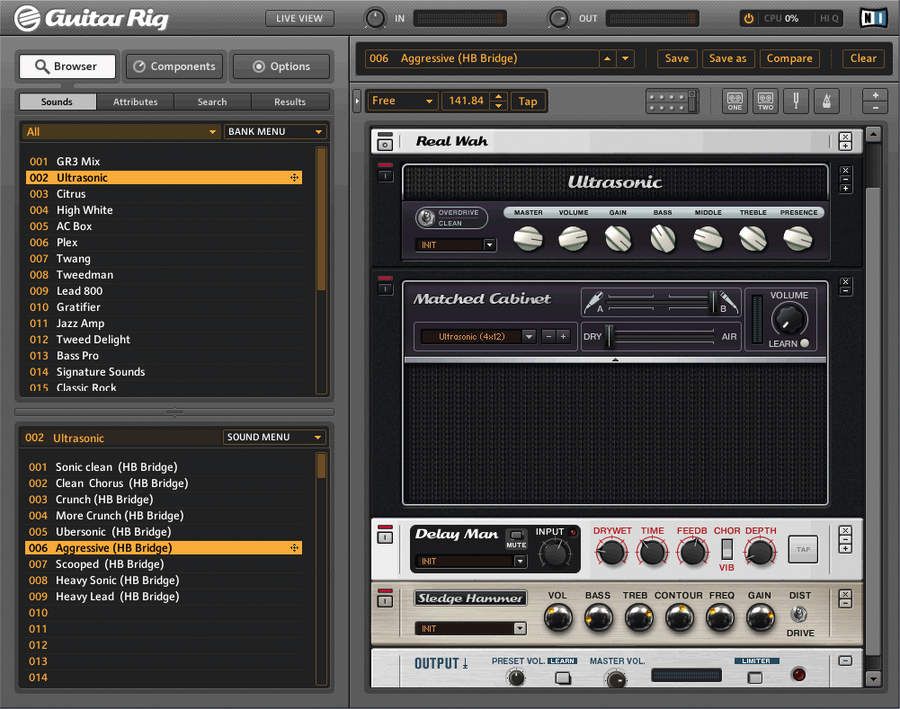
Task: Open the Search sub-tab
Action: 212,102
